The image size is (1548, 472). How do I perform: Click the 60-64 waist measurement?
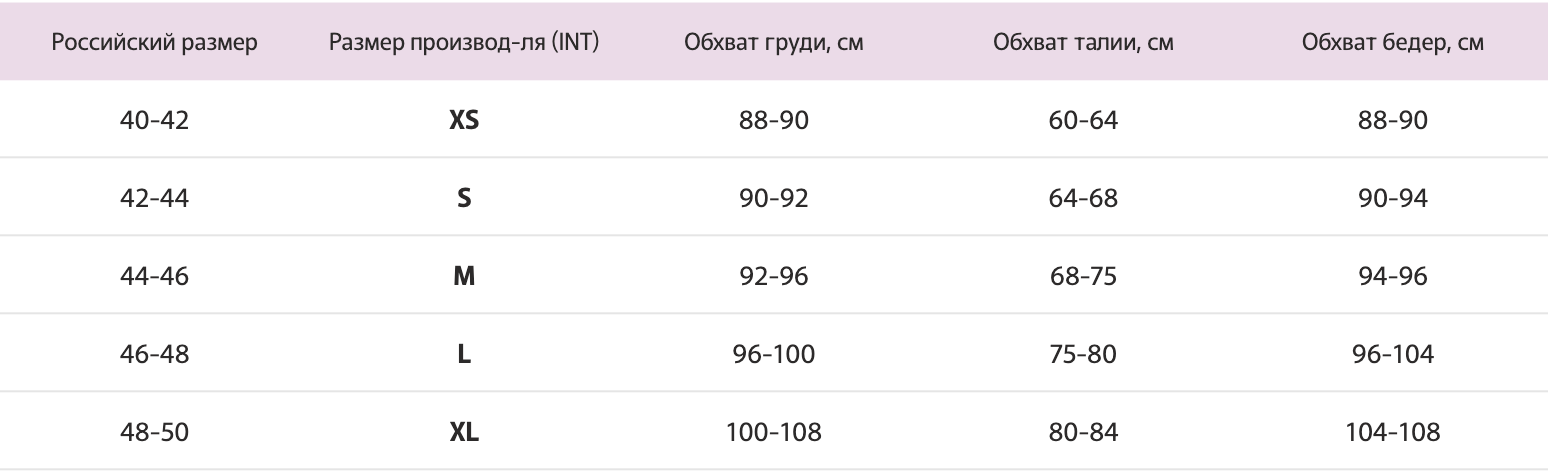1083,121
